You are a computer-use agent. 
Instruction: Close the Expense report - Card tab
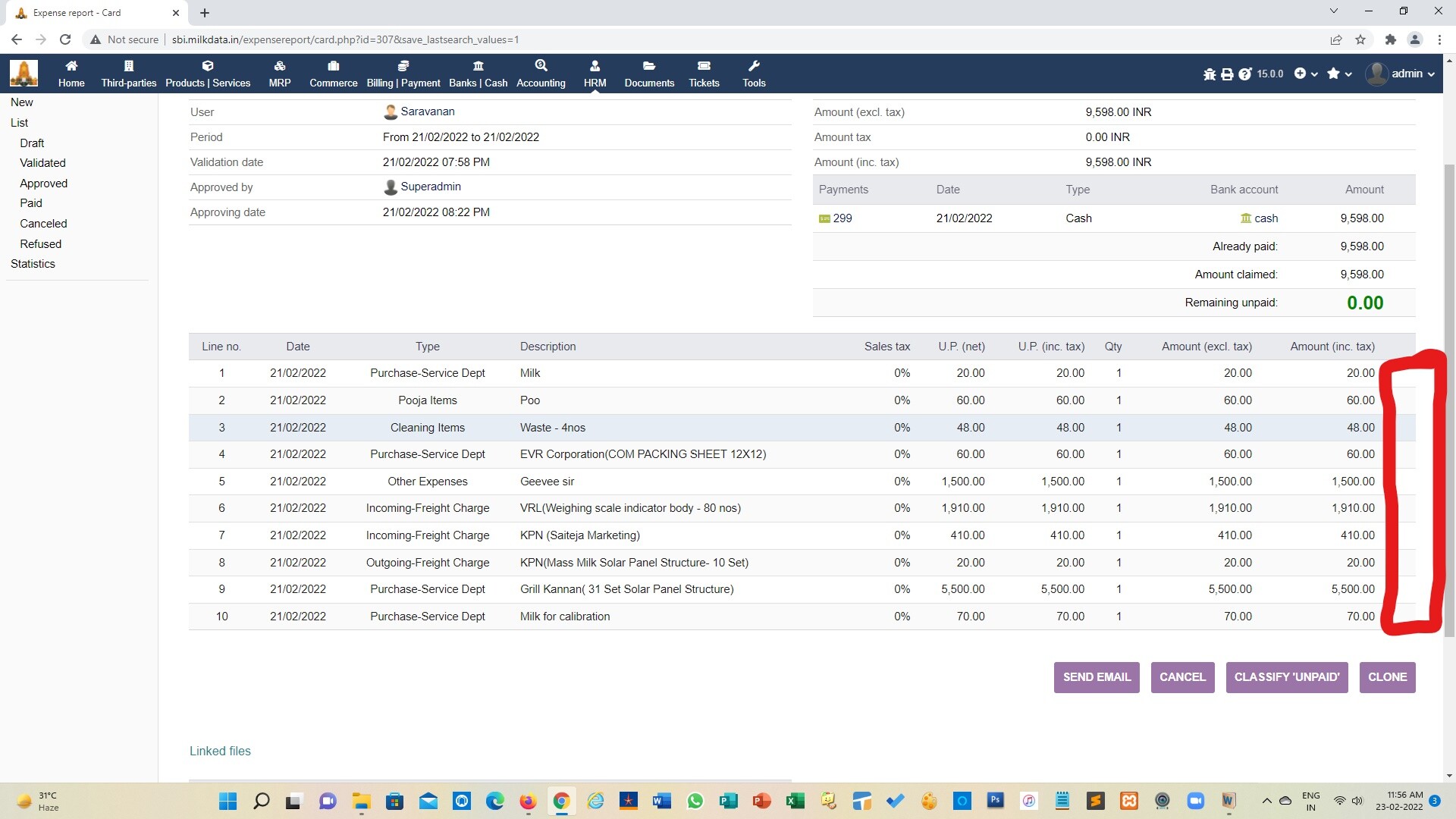[176, 12]
